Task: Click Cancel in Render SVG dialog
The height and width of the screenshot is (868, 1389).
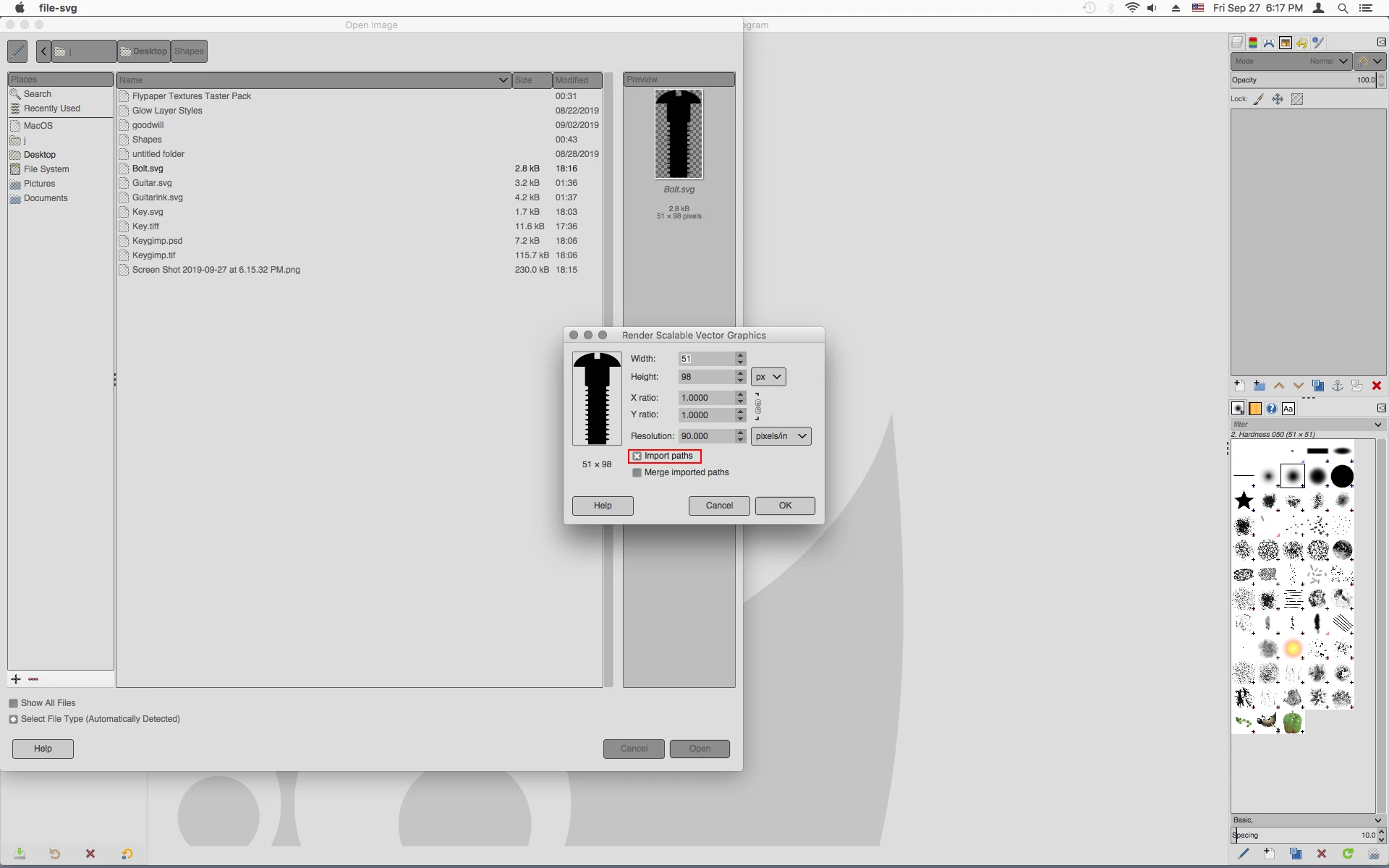Action: click(x=719, y=506)
